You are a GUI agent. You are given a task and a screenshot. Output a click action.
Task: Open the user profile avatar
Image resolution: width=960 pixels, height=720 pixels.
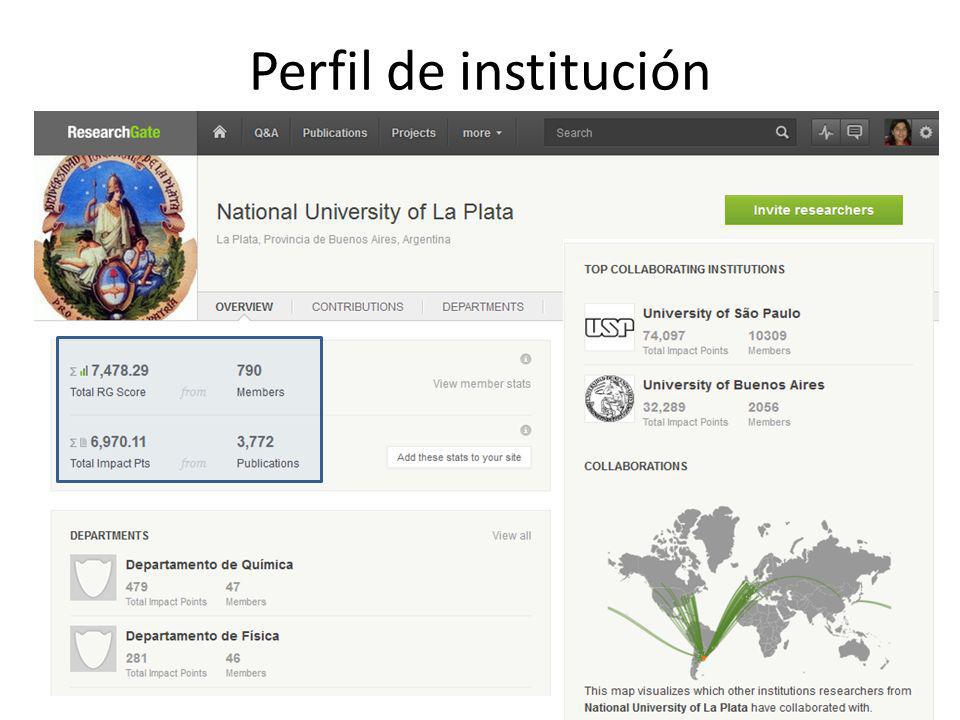point(898,132)
